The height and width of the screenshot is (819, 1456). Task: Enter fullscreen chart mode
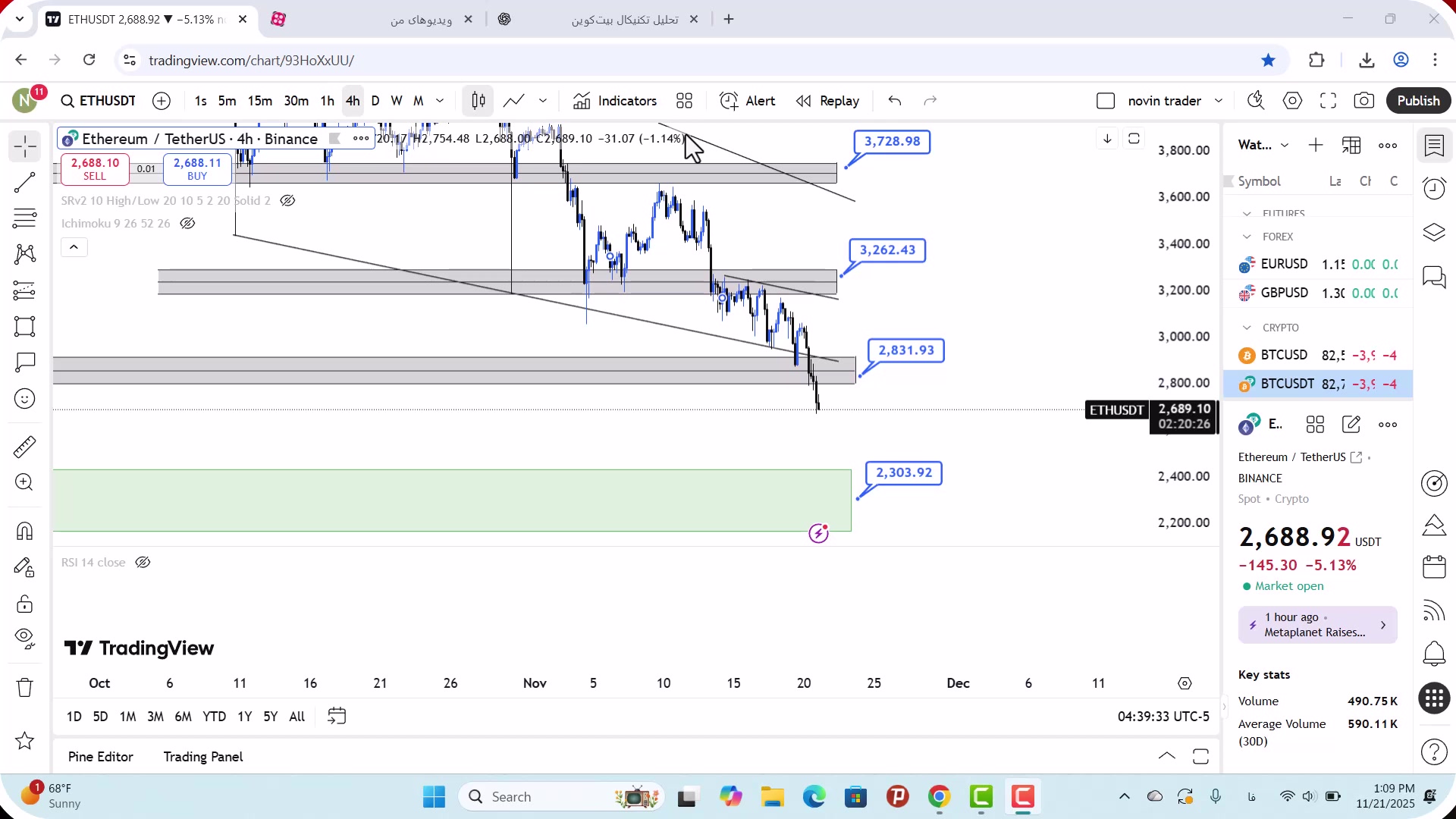click(1328, 101)
